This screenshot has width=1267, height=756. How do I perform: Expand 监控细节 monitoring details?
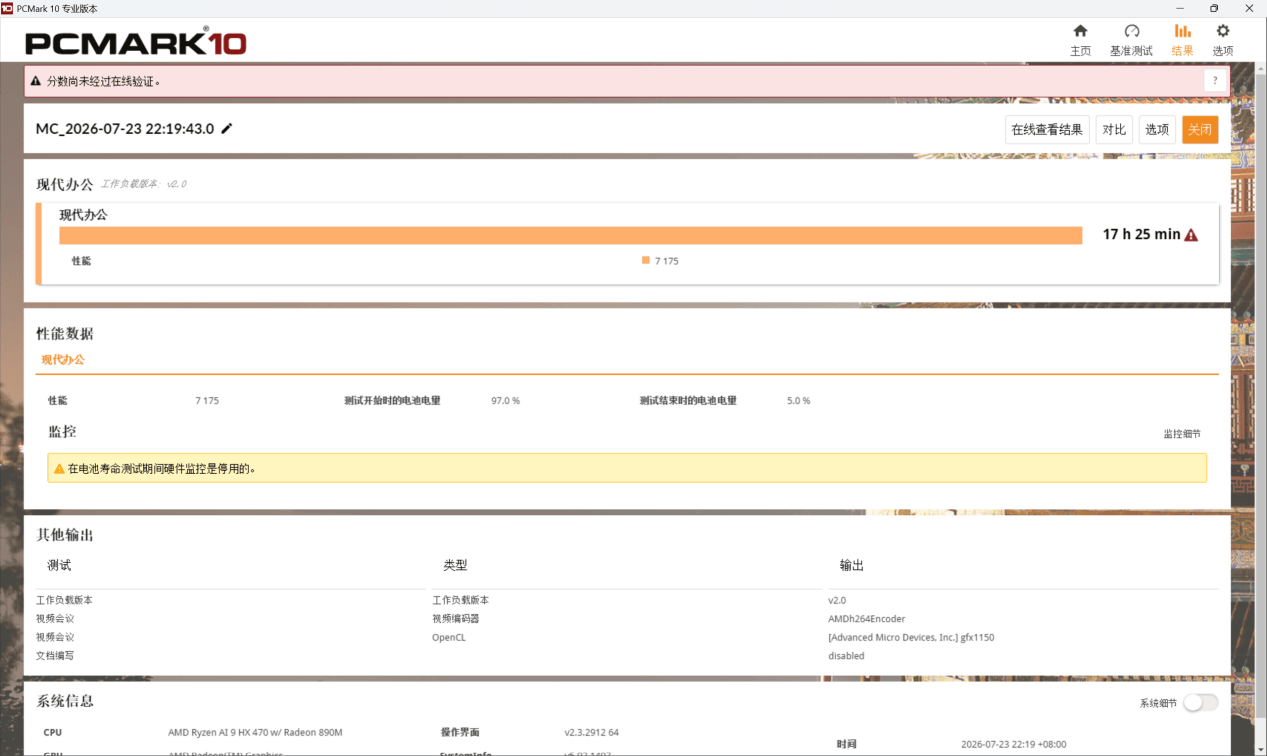(1181, 434)
